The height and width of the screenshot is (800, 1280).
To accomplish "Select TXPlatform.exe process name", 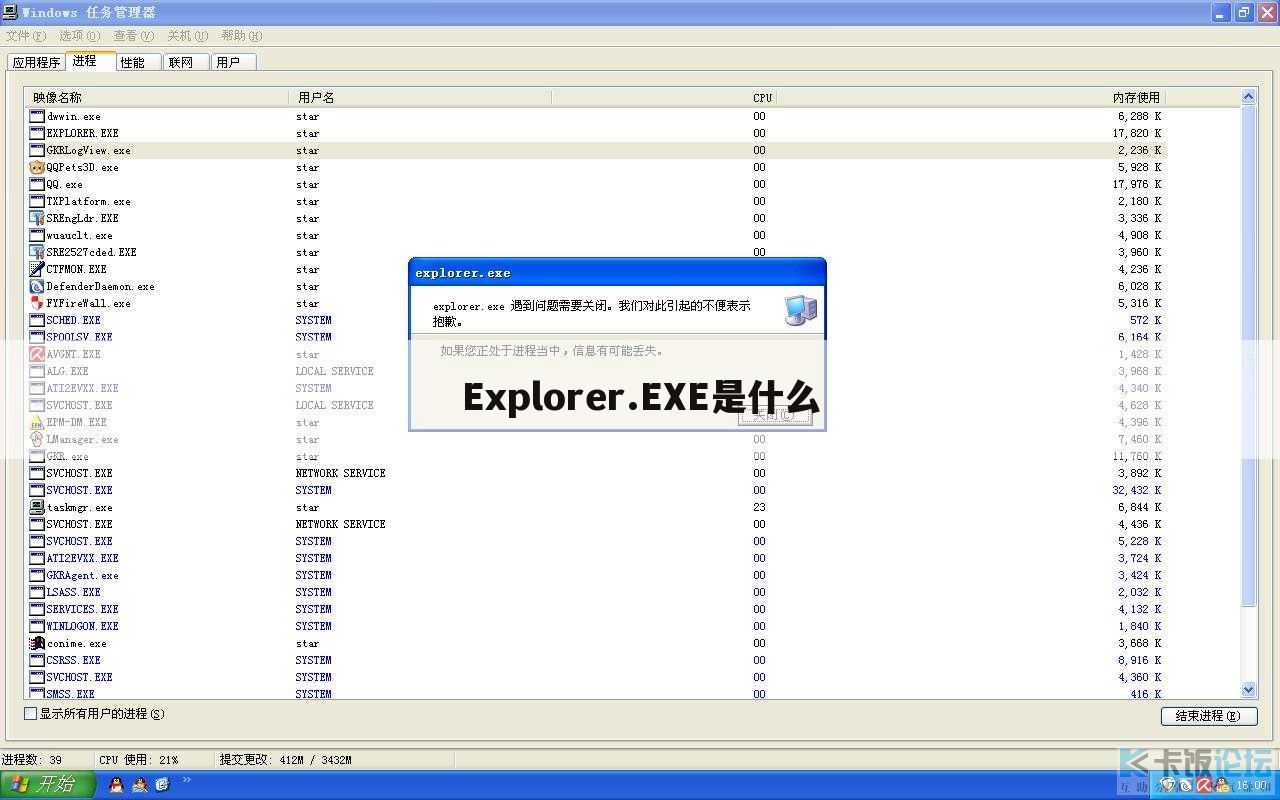I will (x=88, y=201).
